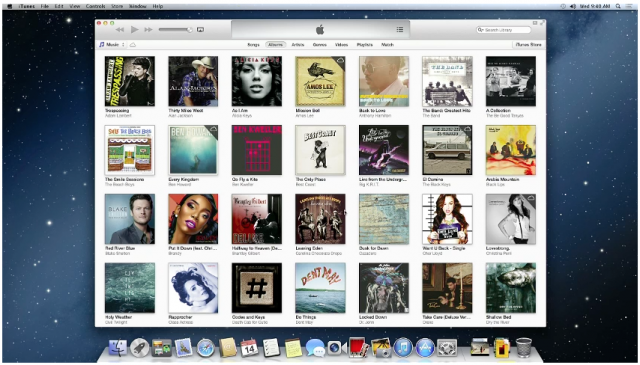Click the Safari icon in the Dock

(x=206, y=348)
